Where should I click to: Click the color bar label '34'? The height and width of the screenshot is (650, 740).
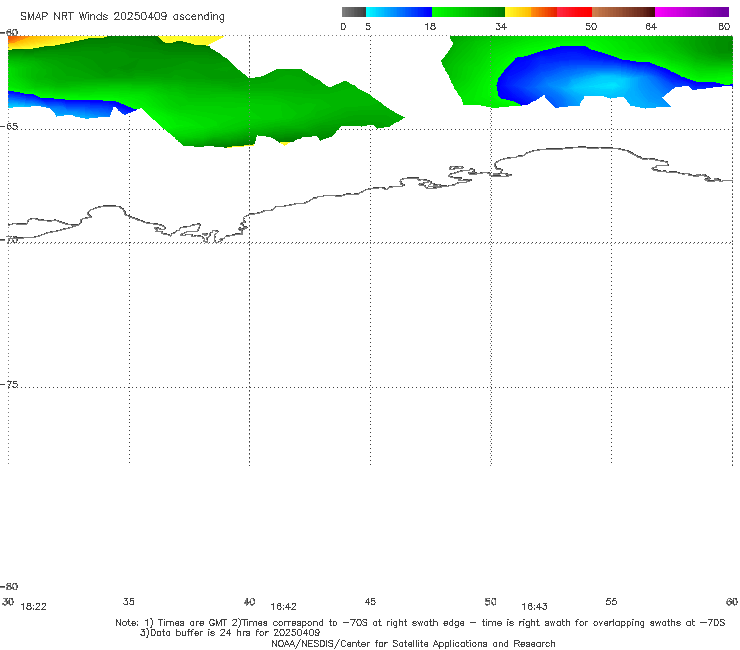(x=501, y=26)
